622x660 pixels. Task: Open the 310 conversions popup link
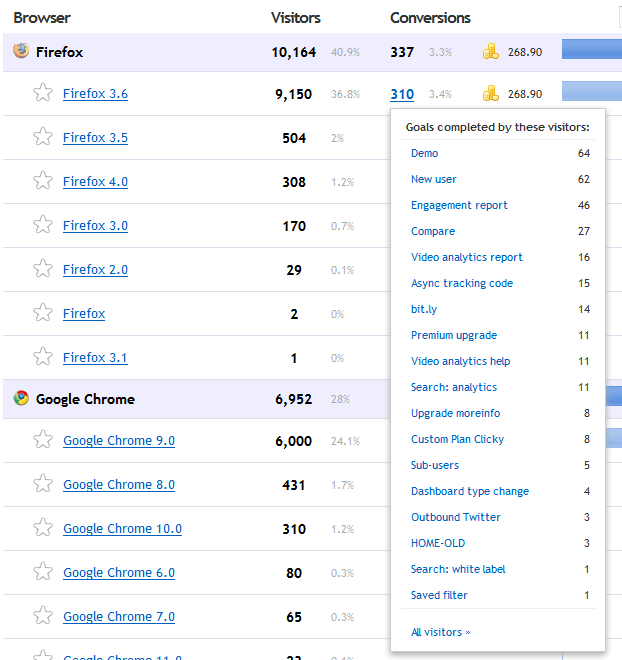click(402, 94)
